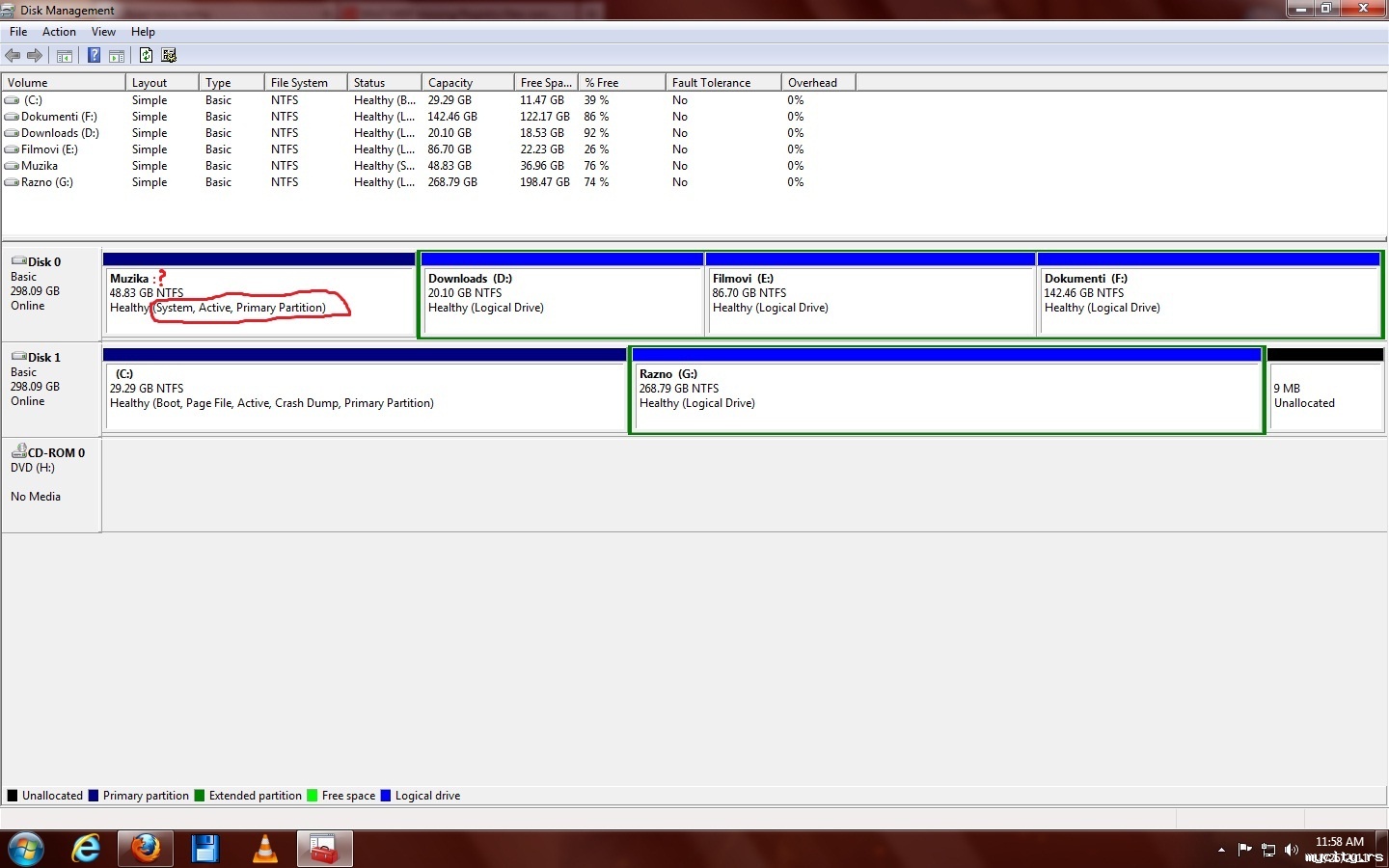Image resolution: width=1389 pixels, height=868 pixels.
Task: Select the 9 MB Unallocated block
Action: click(x=1325, y=390)
